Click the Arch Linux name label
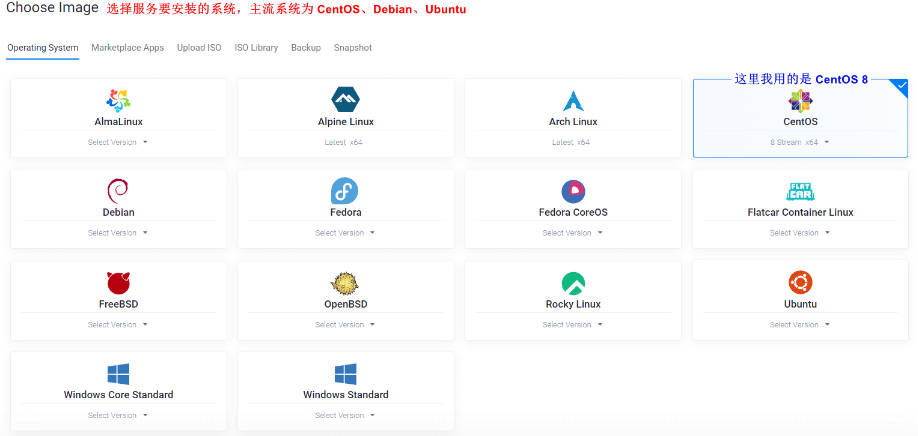 click(573, 122)
